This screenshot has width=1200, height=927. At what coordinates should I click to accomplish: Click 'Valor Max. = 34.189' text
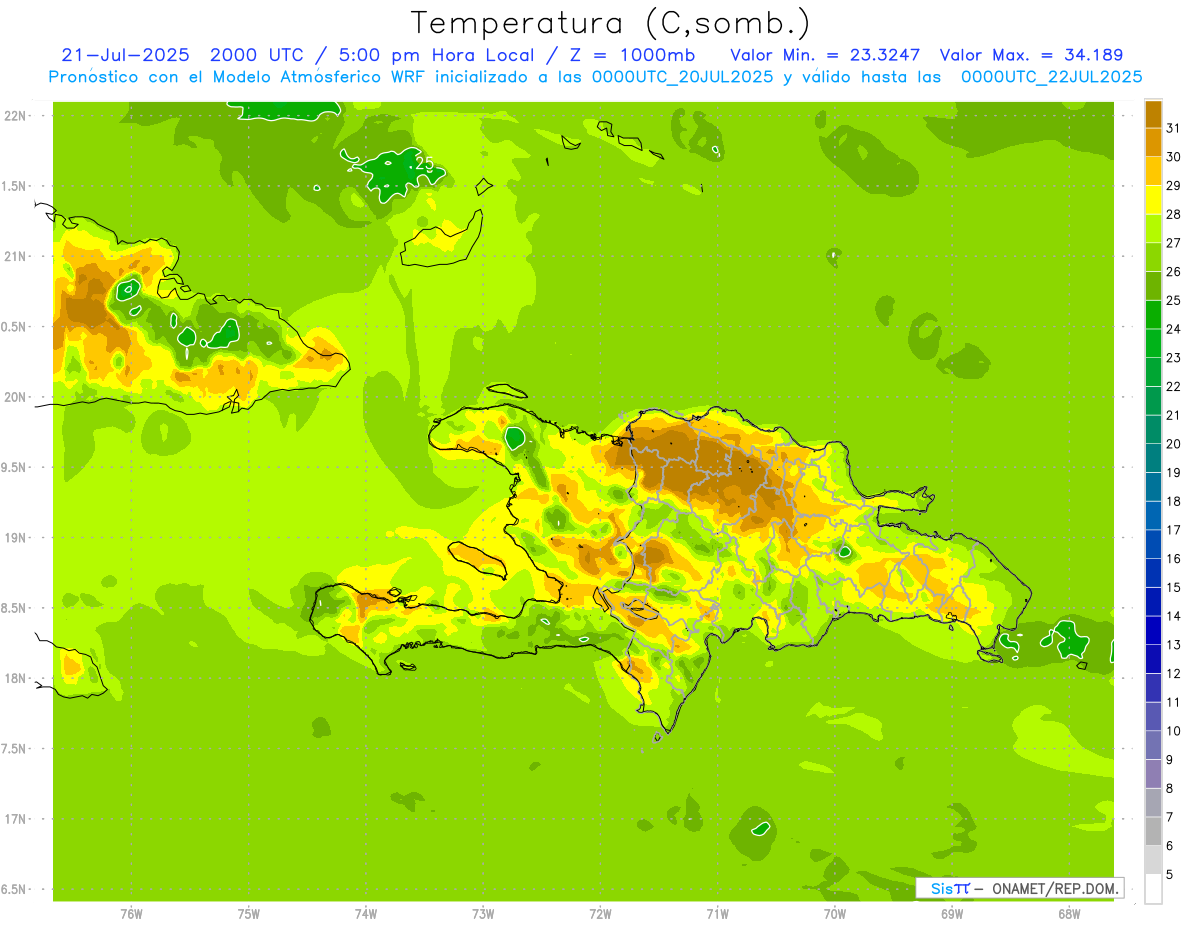click(1032, 55)
